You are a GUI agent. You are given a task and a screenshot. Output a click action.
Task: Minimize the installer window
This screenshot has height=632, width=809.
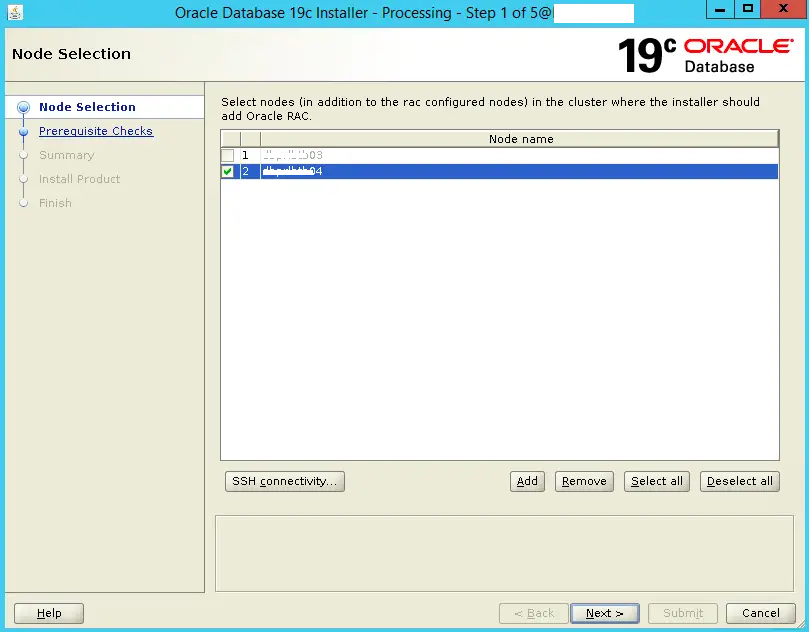720,9
